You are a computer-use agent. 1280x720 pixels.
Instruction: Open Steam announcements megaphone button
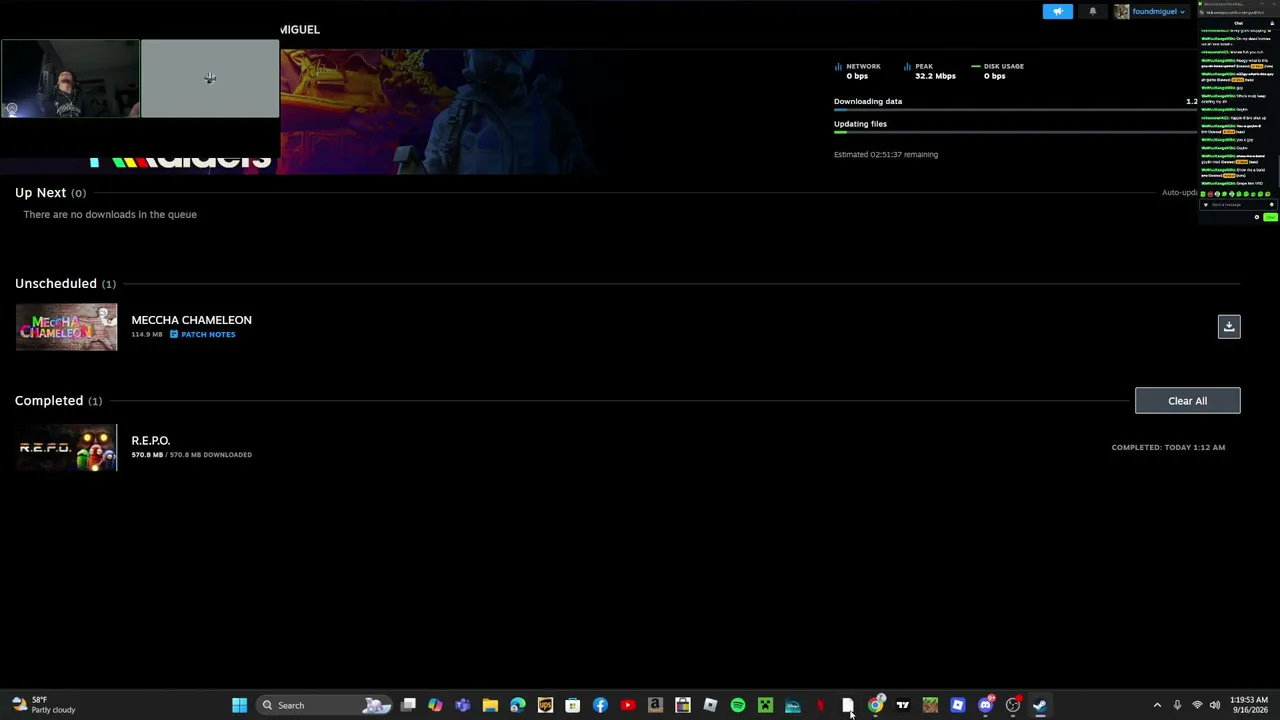(1057, 12)
